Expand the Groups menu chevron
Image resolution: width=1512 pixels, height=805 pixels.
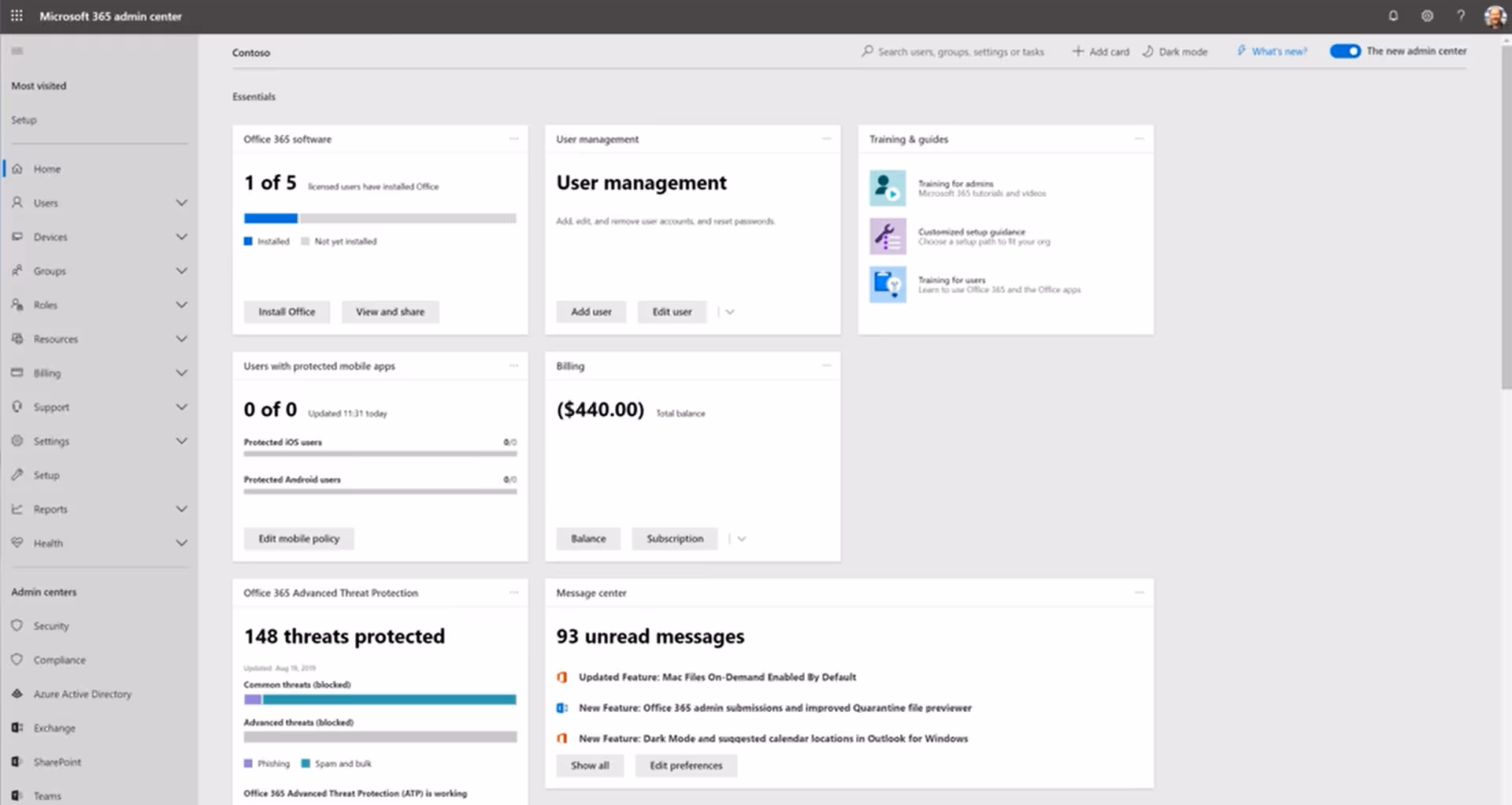pyautogui.click(x=182, y=270)
